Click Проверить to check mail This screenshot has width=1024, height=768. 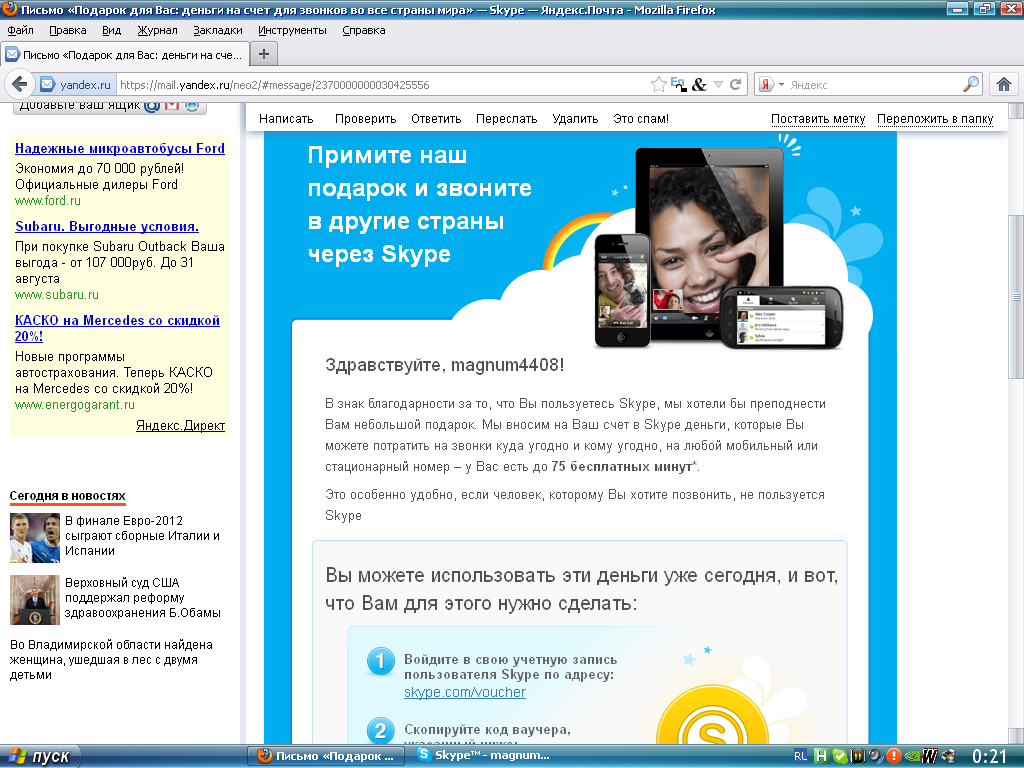point(366,119)
